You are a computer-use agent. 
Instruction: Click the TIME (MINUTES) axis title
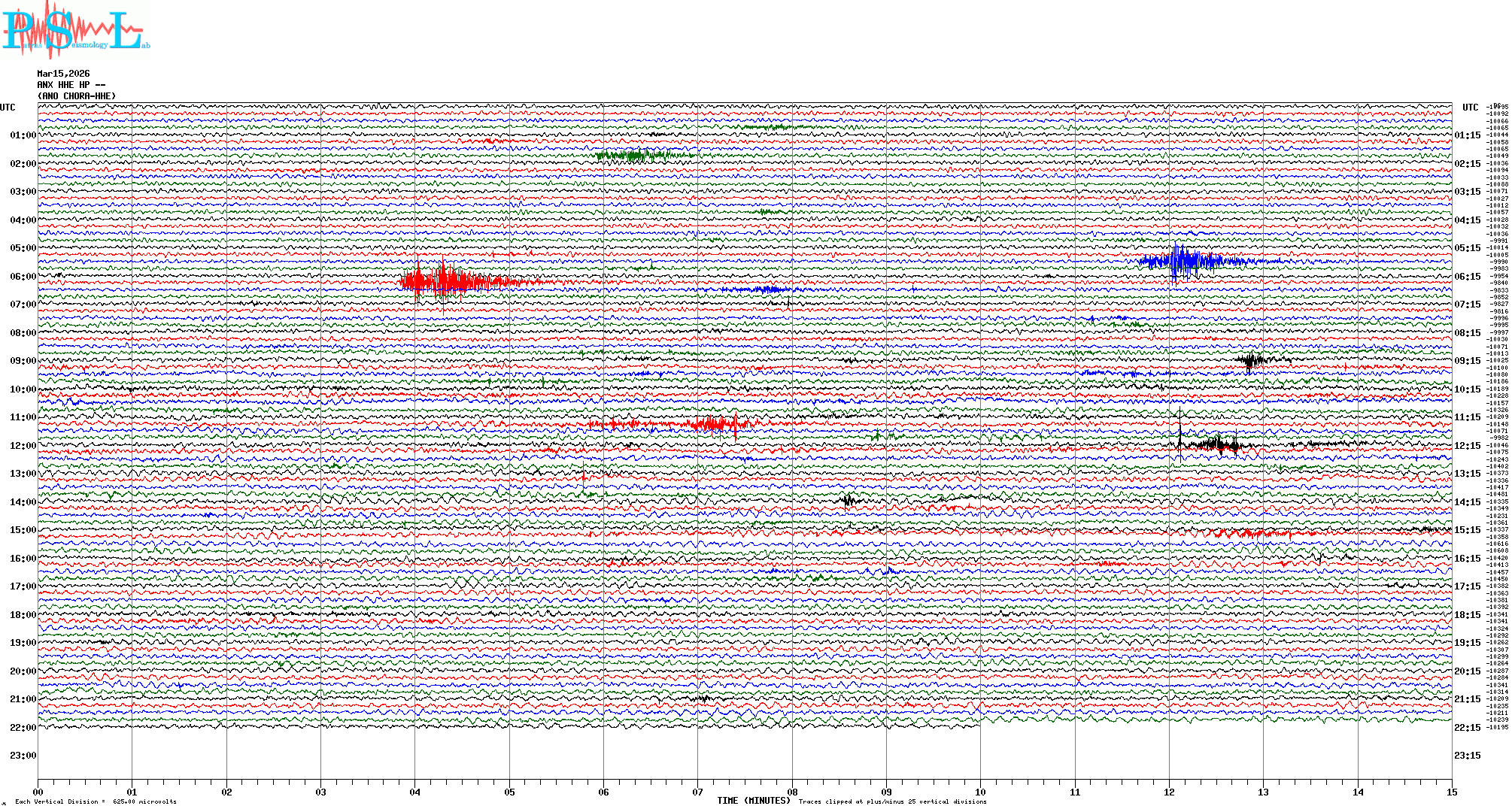click(x=754, y=801)
